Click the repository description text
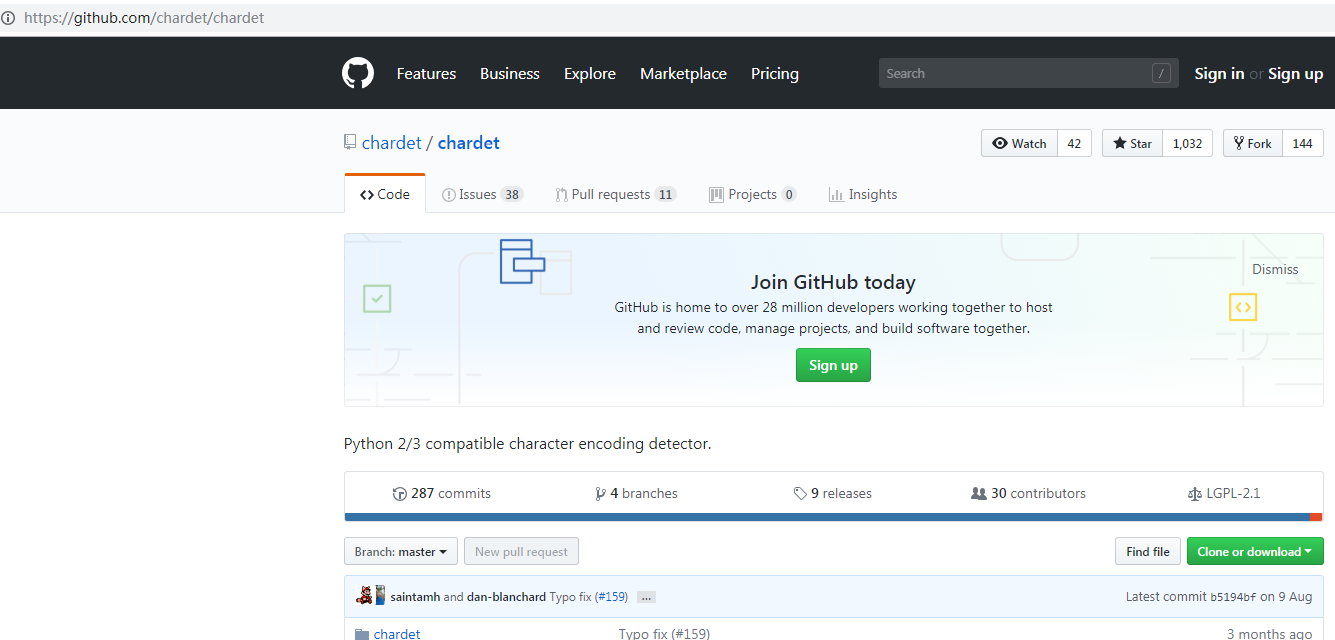 (x=527, y=443)
